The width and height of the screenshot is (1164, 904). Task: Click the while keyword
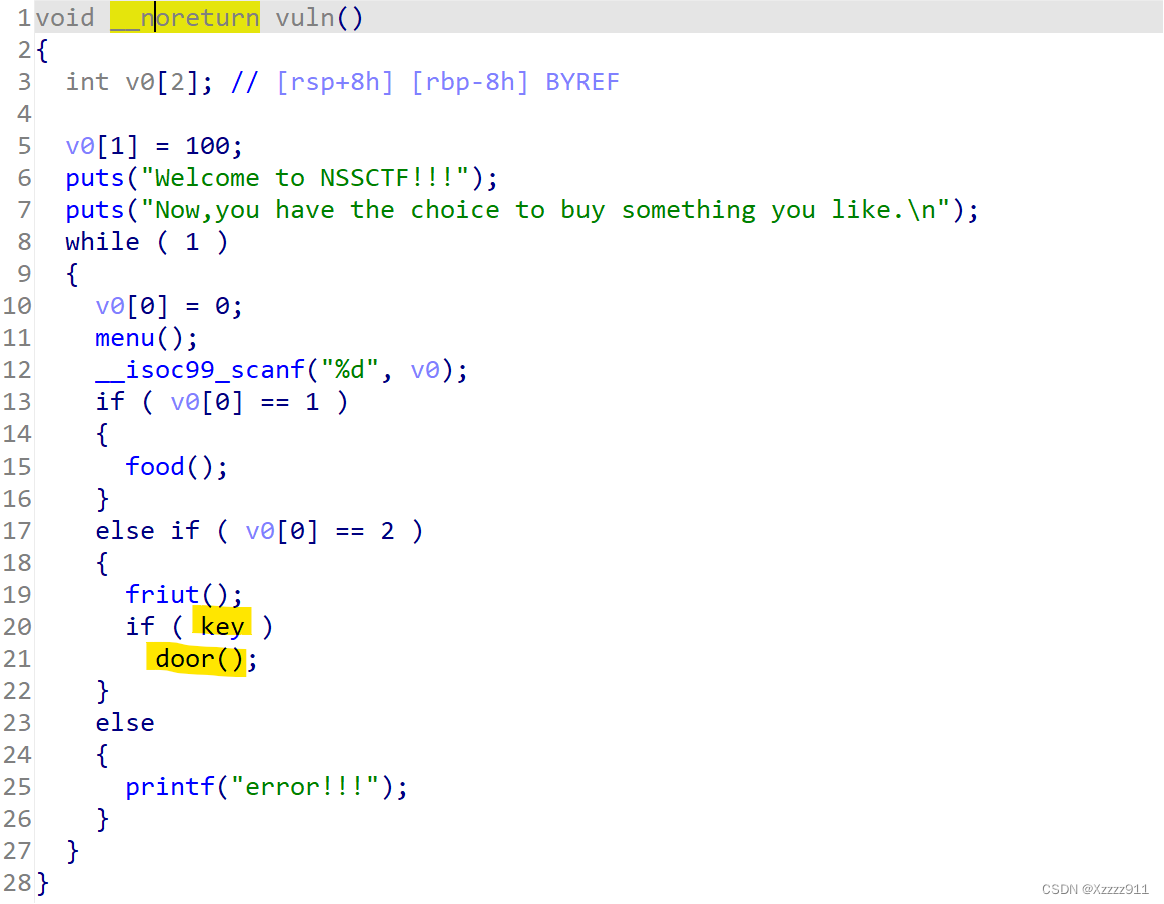coord(102,242)
